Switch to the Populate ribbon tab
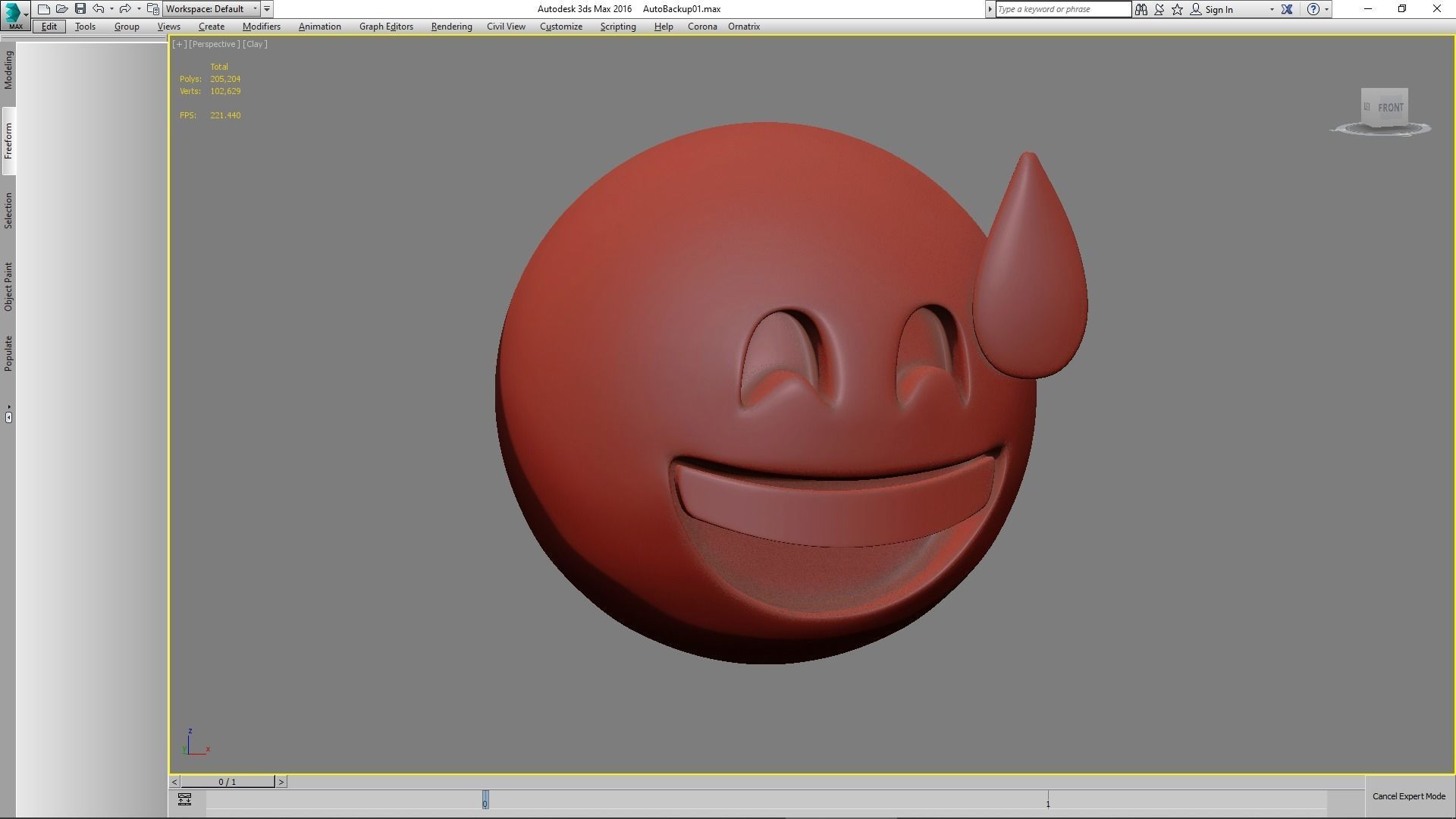Image resolution: width=1456 pixels, height=819 pixels. 8,353
